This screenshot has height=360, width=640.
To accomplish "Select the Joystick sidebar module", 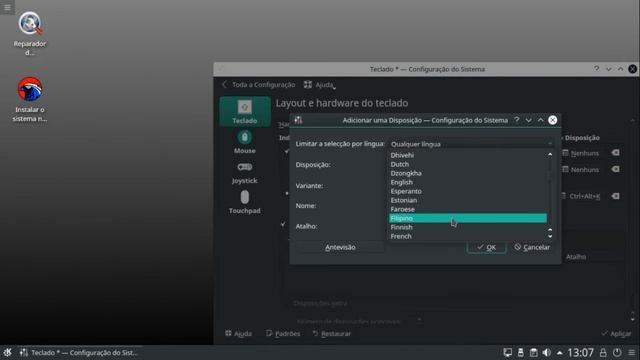I will [x=244, y=172].
